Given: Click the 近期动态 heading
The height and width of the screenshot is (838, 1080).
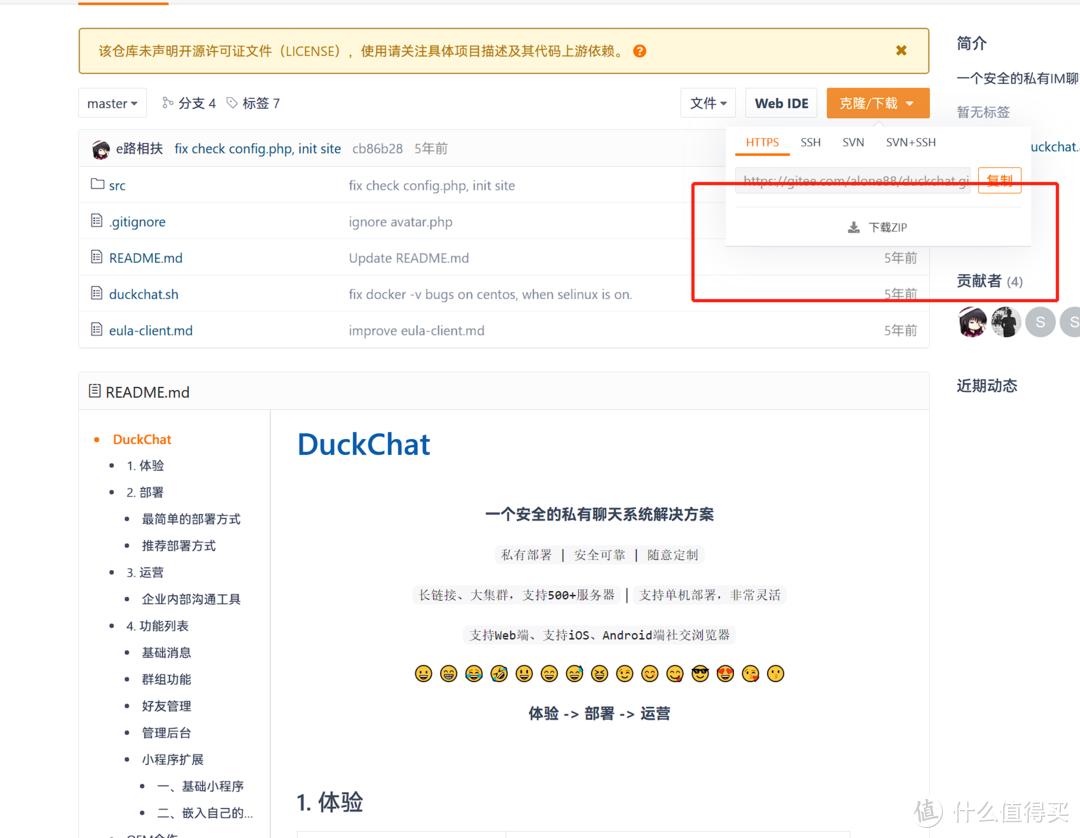Looking at the screenshot, I should pyautogui.click(x=986, y=386).
